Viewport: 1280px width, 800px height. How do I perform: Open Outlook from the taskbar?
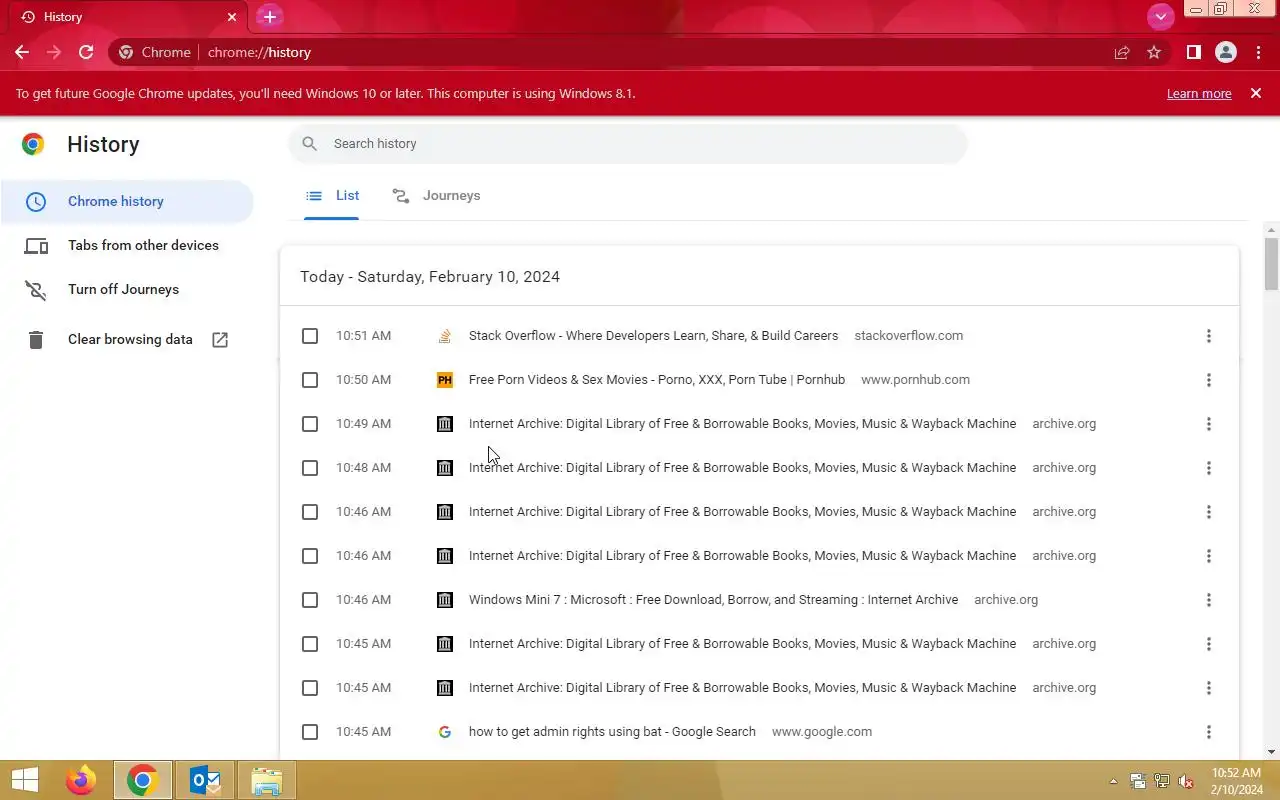coord(205,780)
